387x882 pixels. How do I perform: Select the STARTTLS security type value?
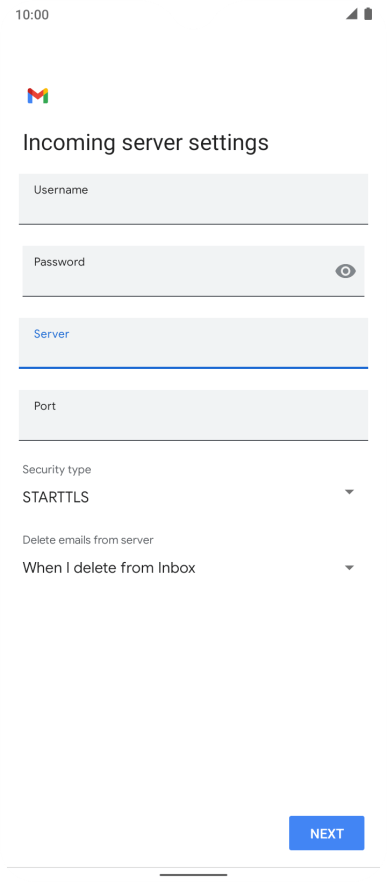pos(56,497)
